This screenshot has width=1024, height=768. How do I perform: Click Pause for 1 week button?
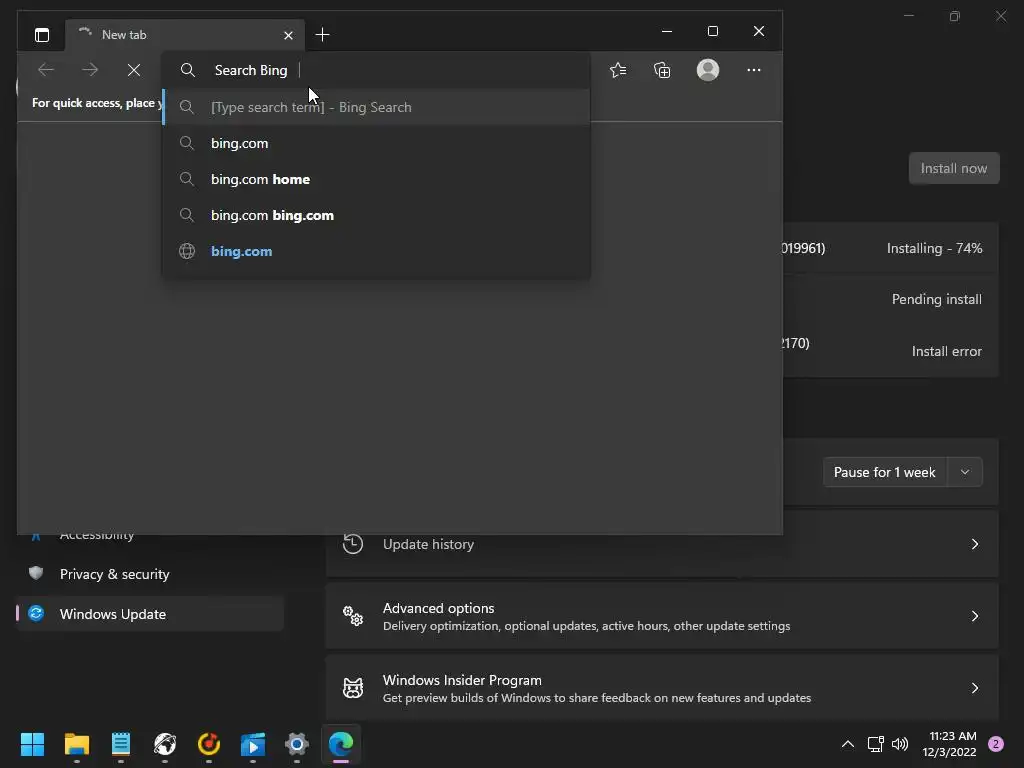(x=885, y=472)
